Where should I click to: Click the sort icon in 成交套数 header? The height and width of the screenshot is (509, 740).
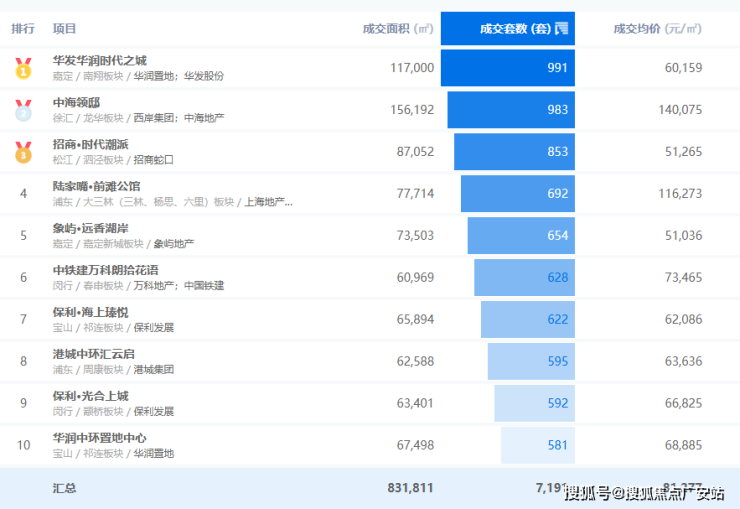[x=562, y=29]
